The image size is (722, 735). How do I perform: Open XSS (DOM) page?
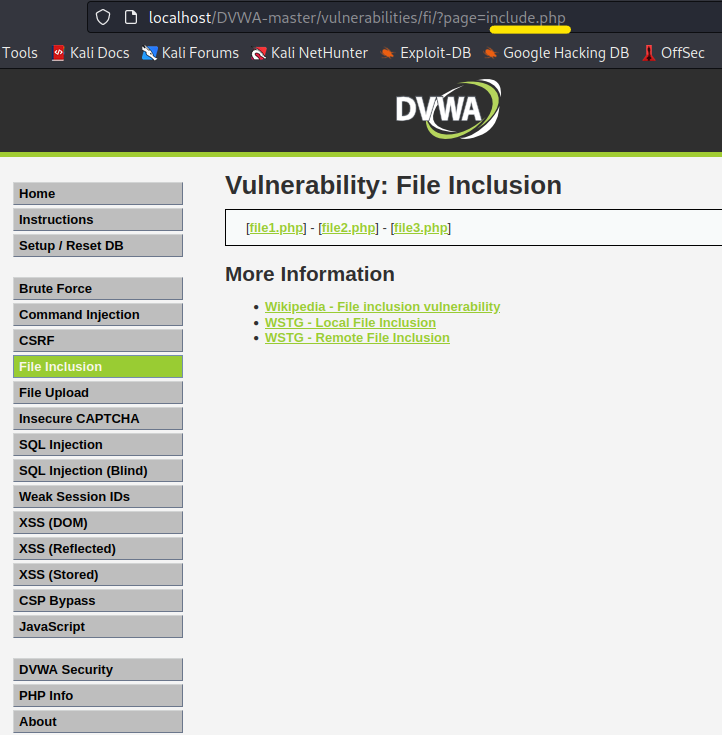(98, 523)
